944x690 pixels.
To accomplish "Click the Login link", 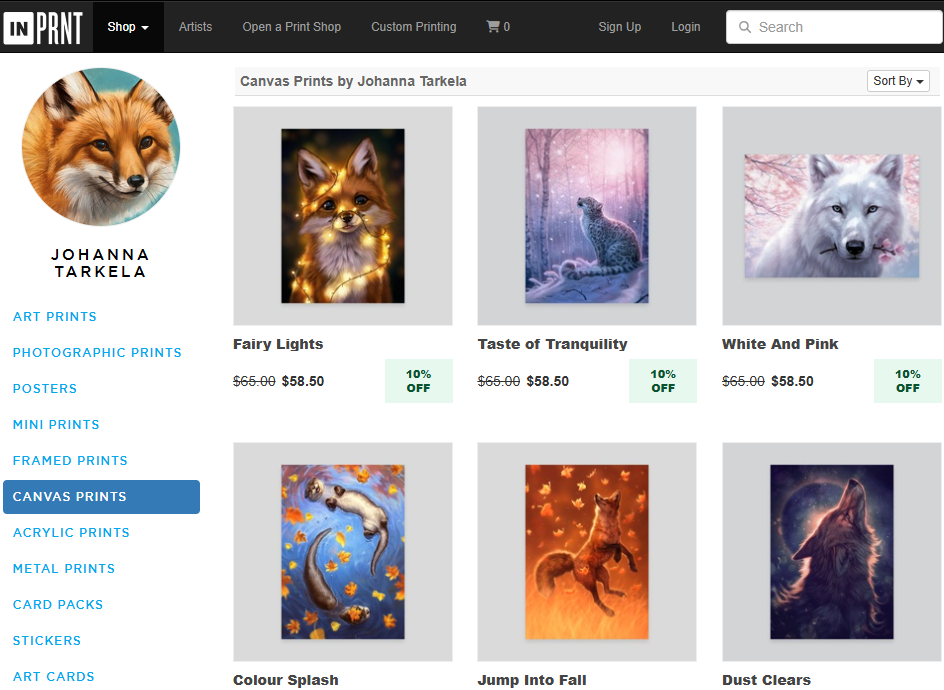I will (x=685, y=27).
